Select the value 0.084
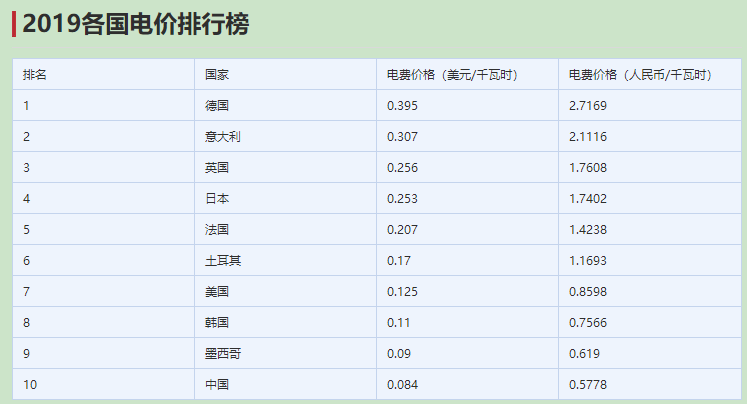The height and width of the screenshot is (404, 747). [x=402, y=384]
